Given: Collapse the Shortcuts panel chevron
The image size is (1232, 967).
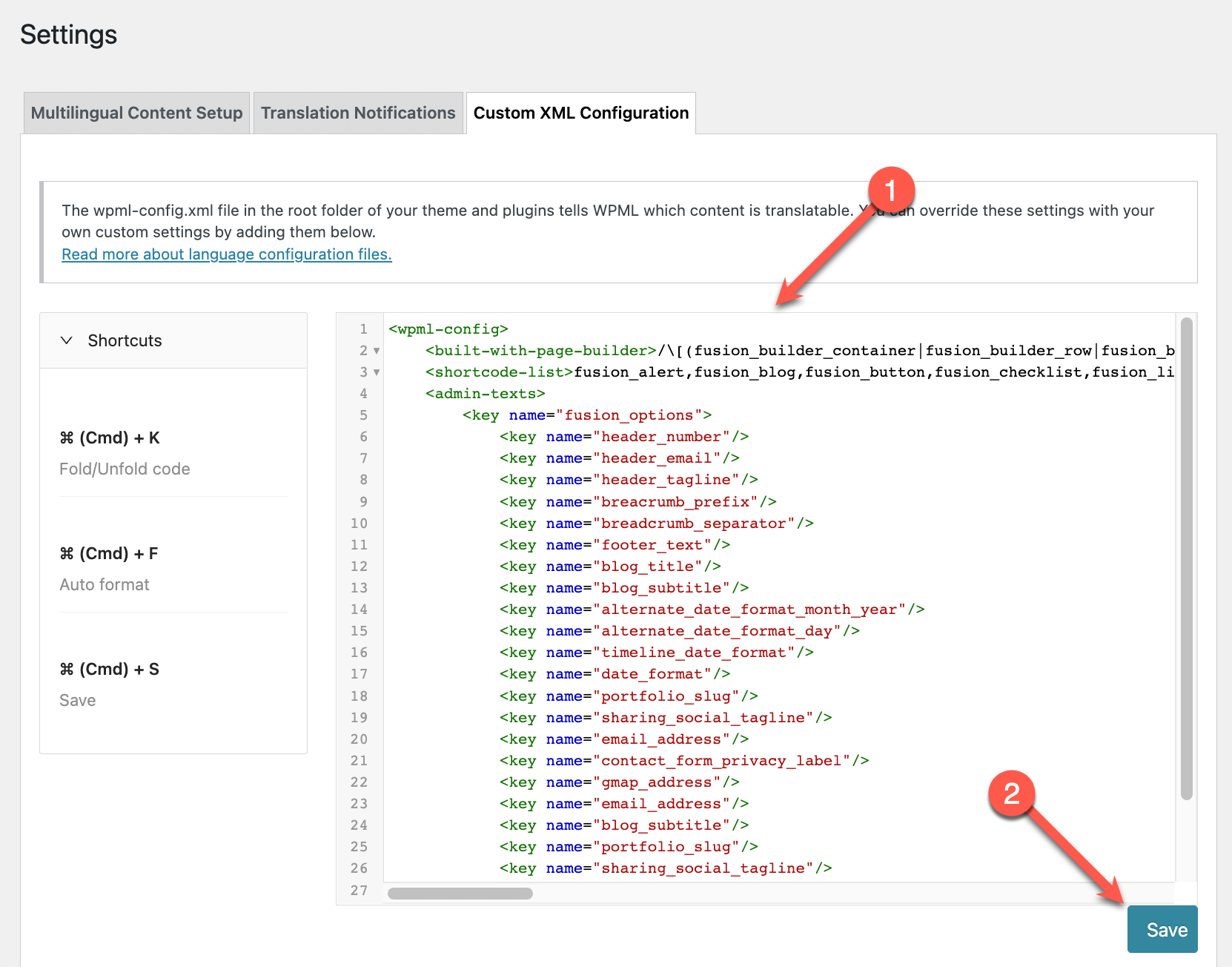Looking at the screenshot, I should [67, 340].
